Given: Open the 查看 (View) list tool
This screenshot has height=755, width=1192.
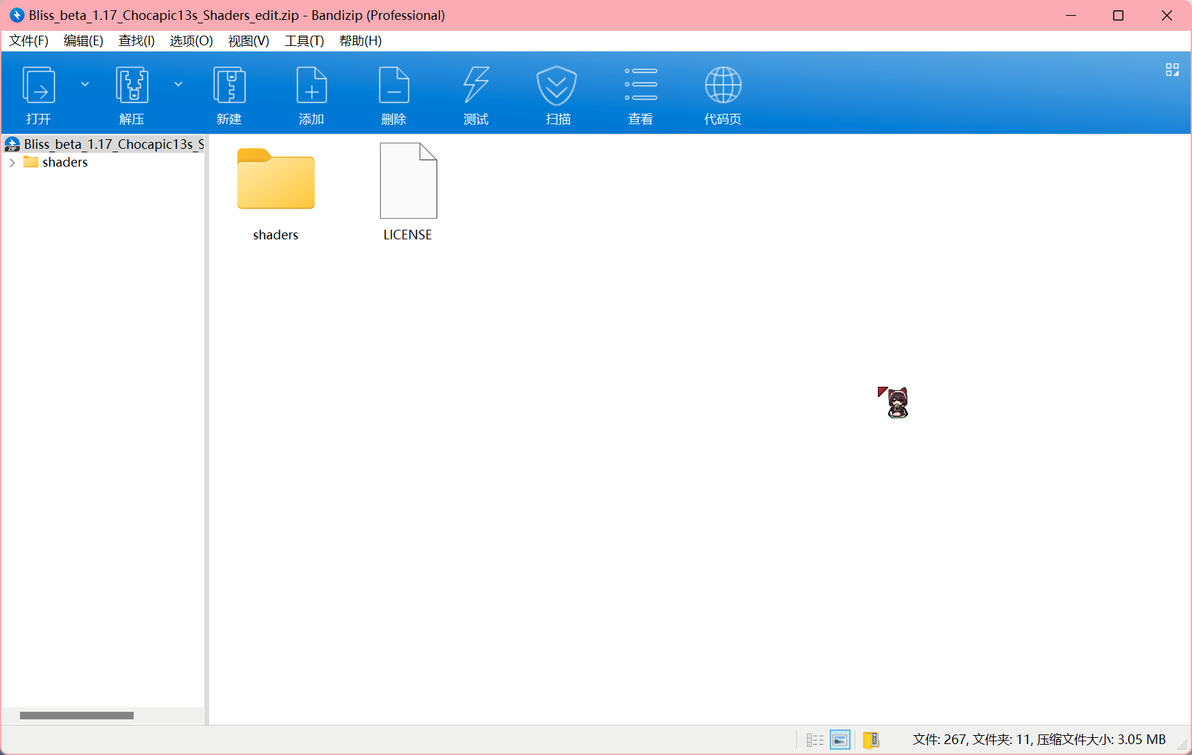Looking at the screenshot, I should click(x=640, y=94).
